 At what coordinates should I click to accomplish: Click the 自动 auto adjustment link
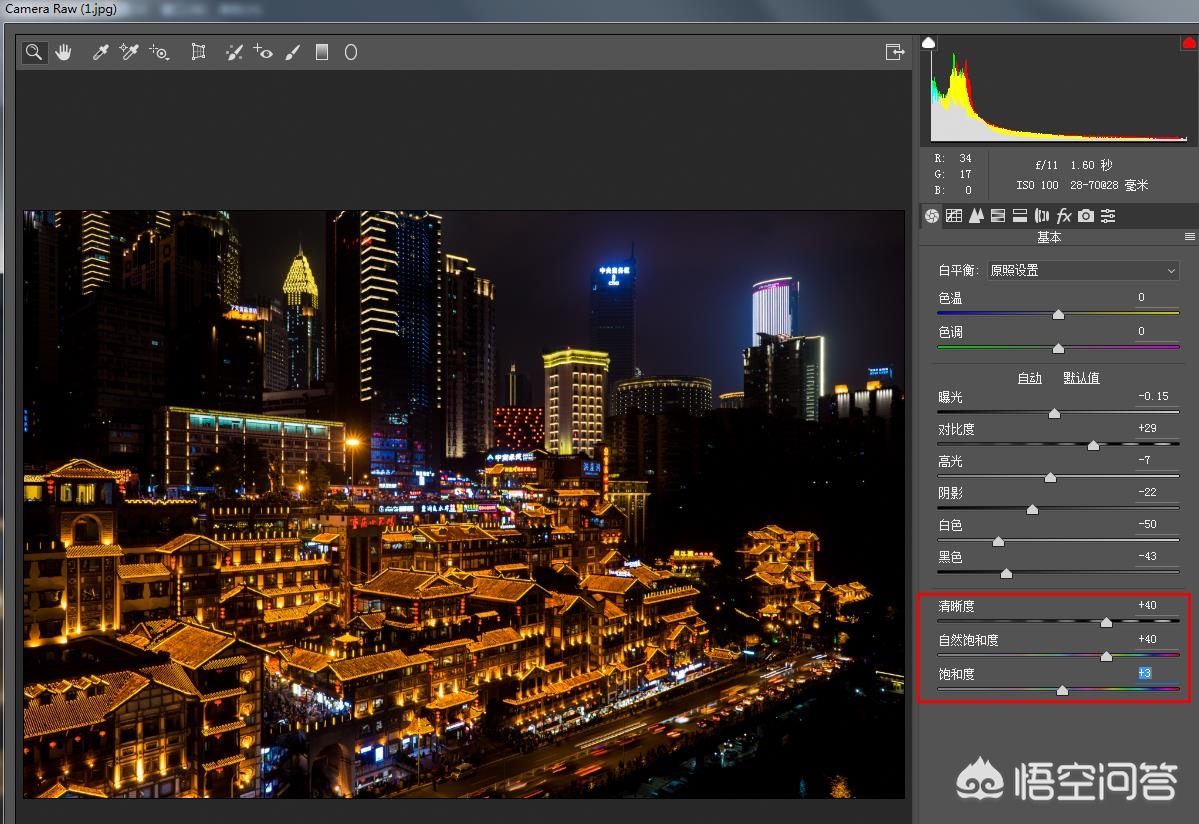[x=1030, y=377]
